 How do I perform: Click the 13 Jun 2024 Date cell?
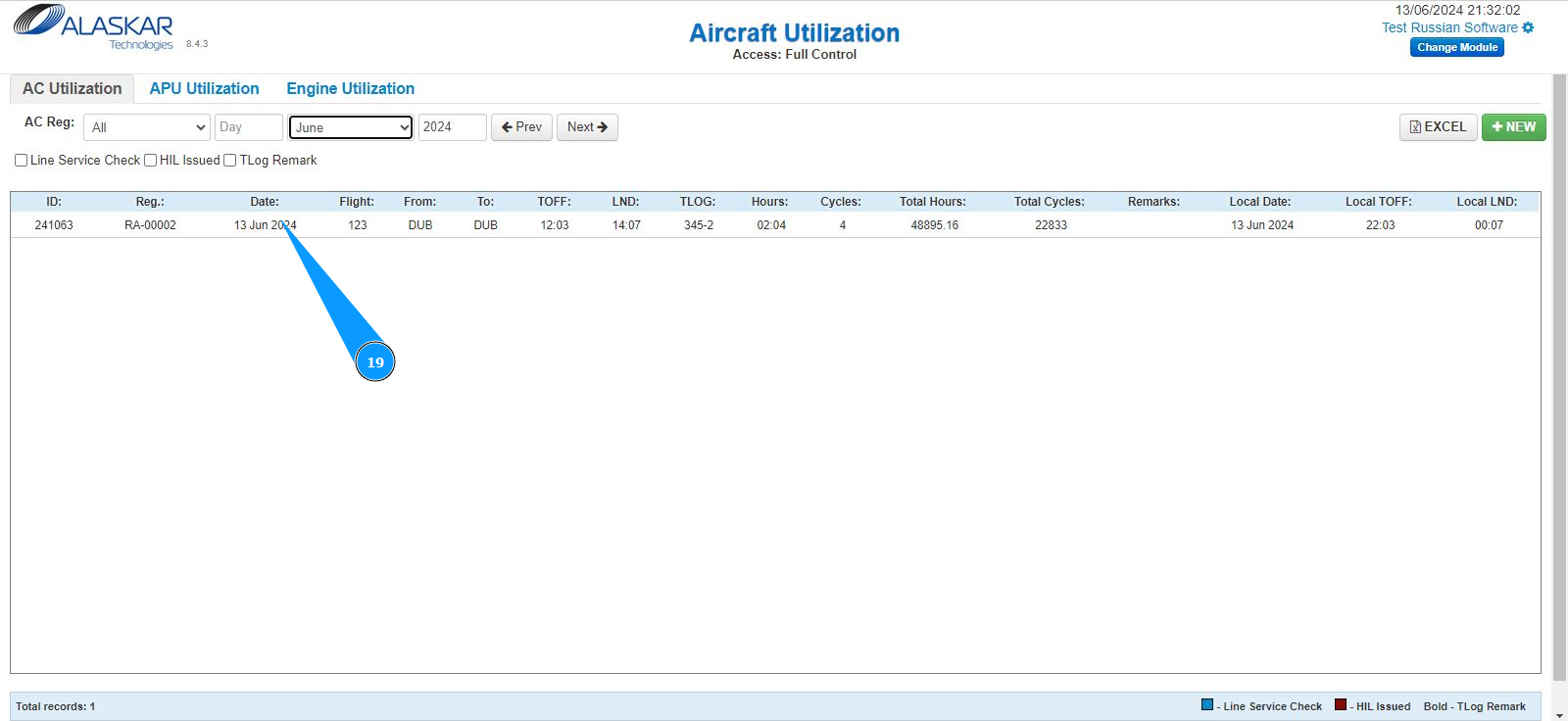pyautogui.click(x=265, y=225)
